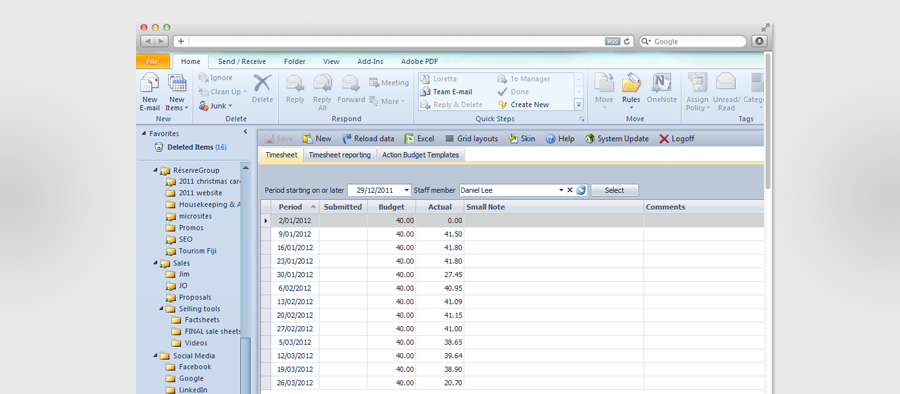
Task: Open the Action Budget Templates tab
Action: tap(421, 155)
